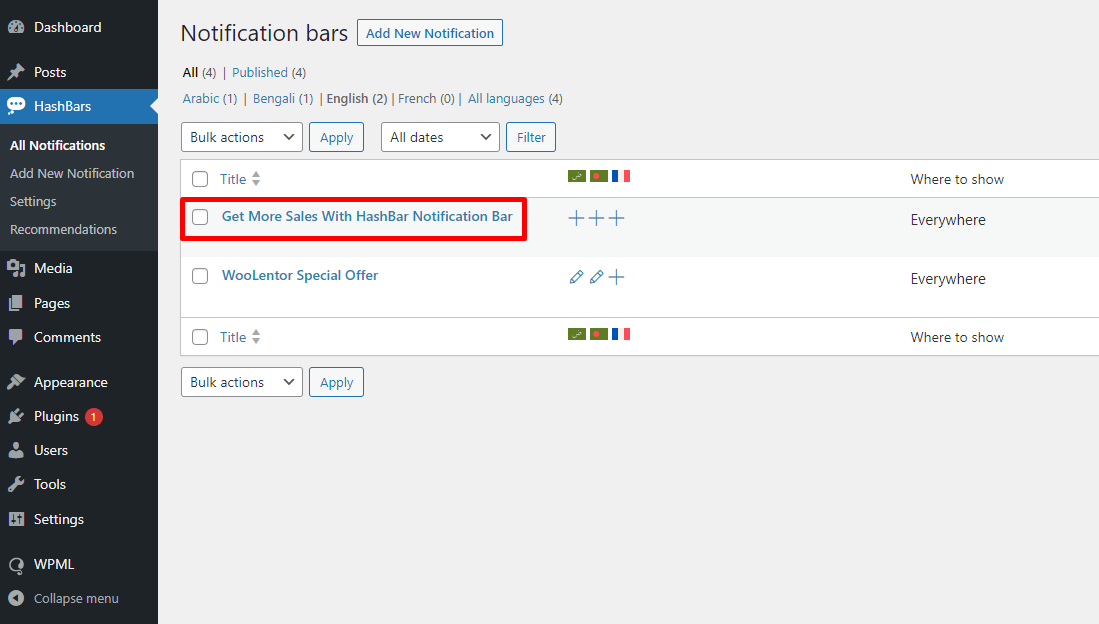Tick the checkbox for WooLentor Special Offer
This screenshot has width=1099, height=624.
[x=200, y=276]
